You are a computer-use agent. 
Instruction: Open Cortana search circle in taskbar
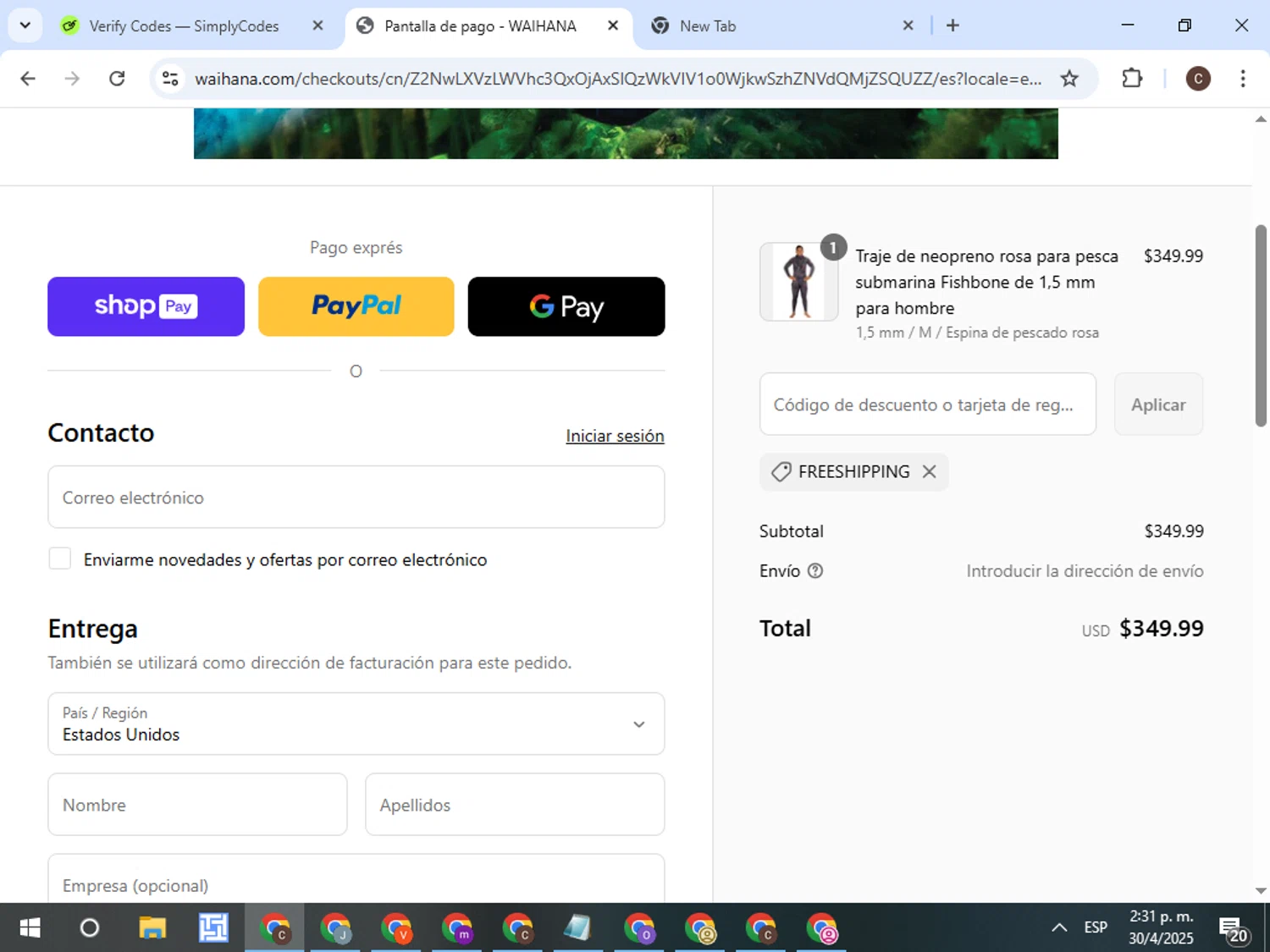[x=90, y=928]
